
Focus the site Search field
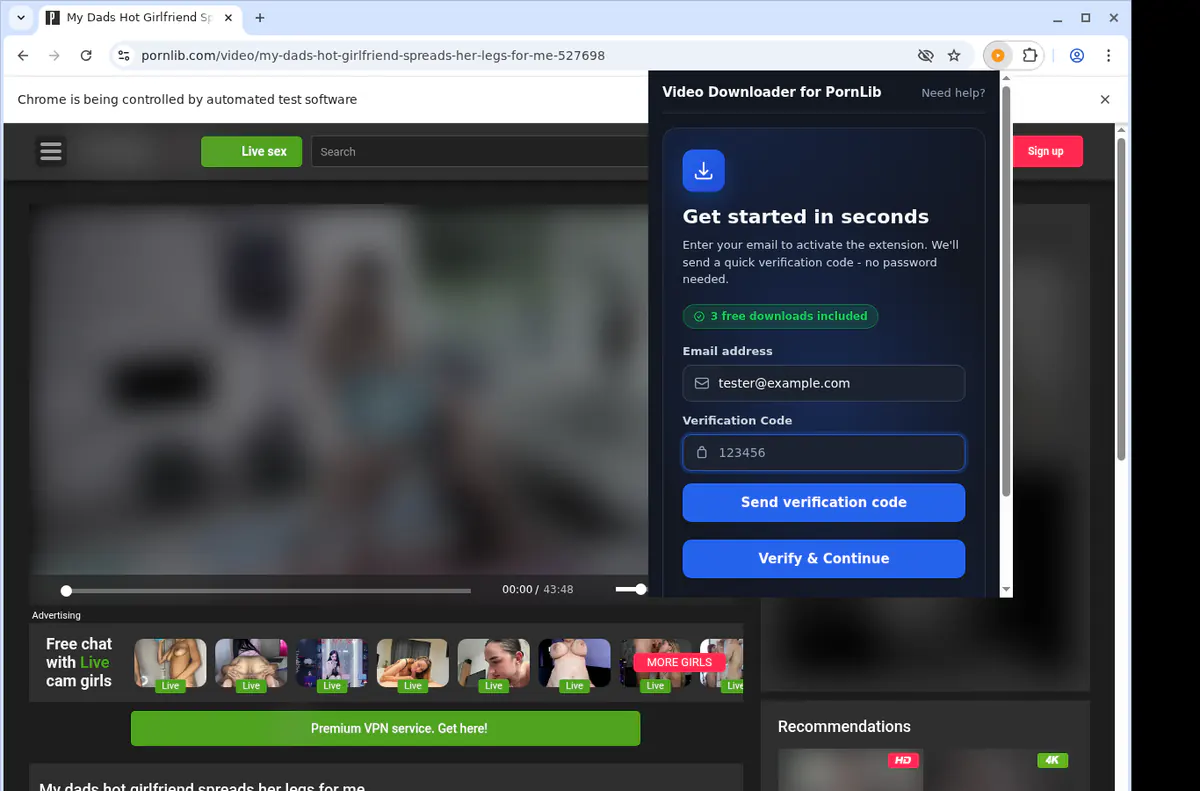[x=480, y=152]
